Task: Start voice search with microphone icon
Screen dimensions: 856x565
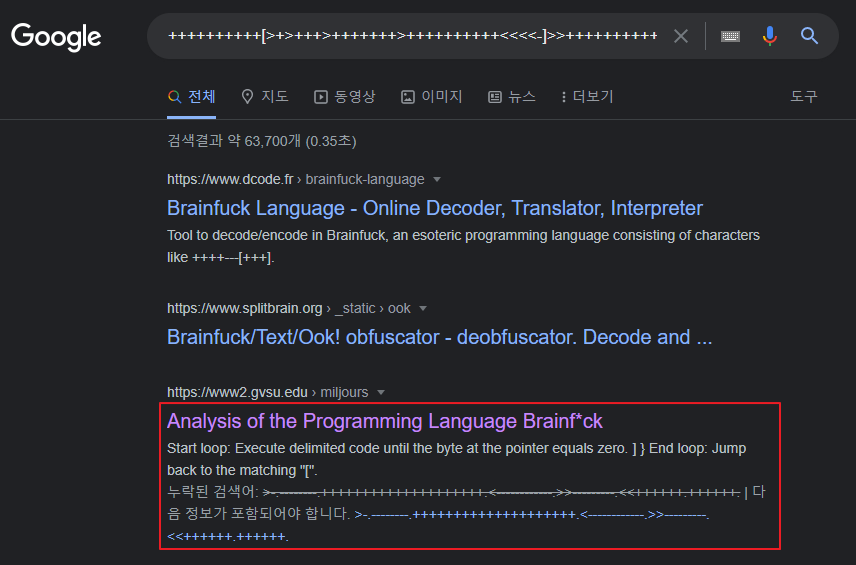Action: pos(770,36)
